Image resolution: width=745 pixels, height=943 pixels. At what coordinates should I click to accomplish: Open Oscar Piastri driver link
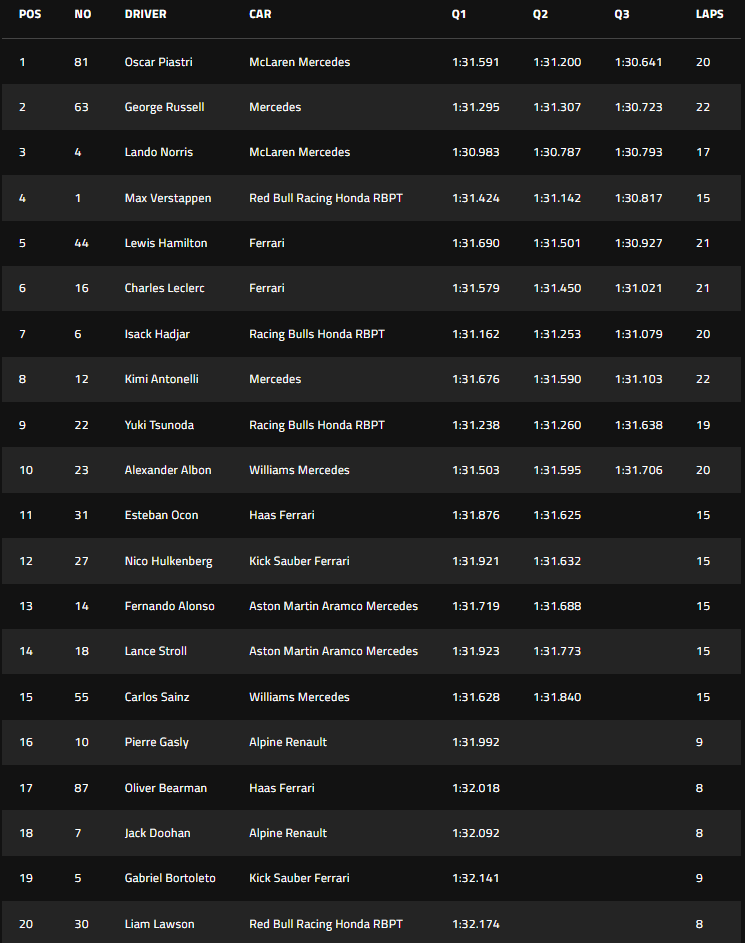158,62
